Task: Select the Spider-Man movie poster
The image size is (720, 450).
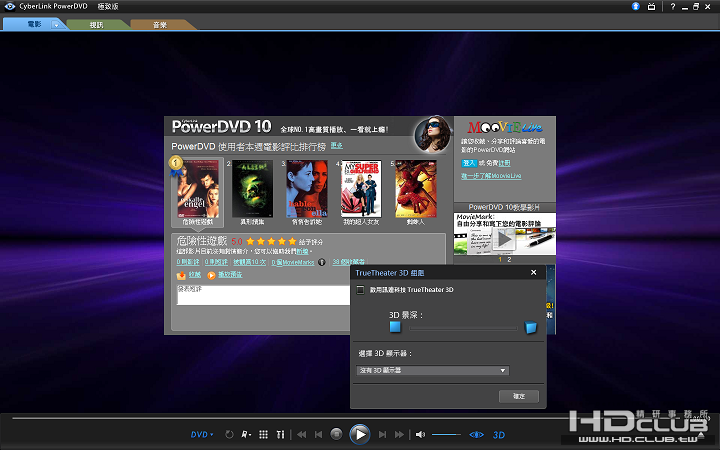Action: click(416, 189)
